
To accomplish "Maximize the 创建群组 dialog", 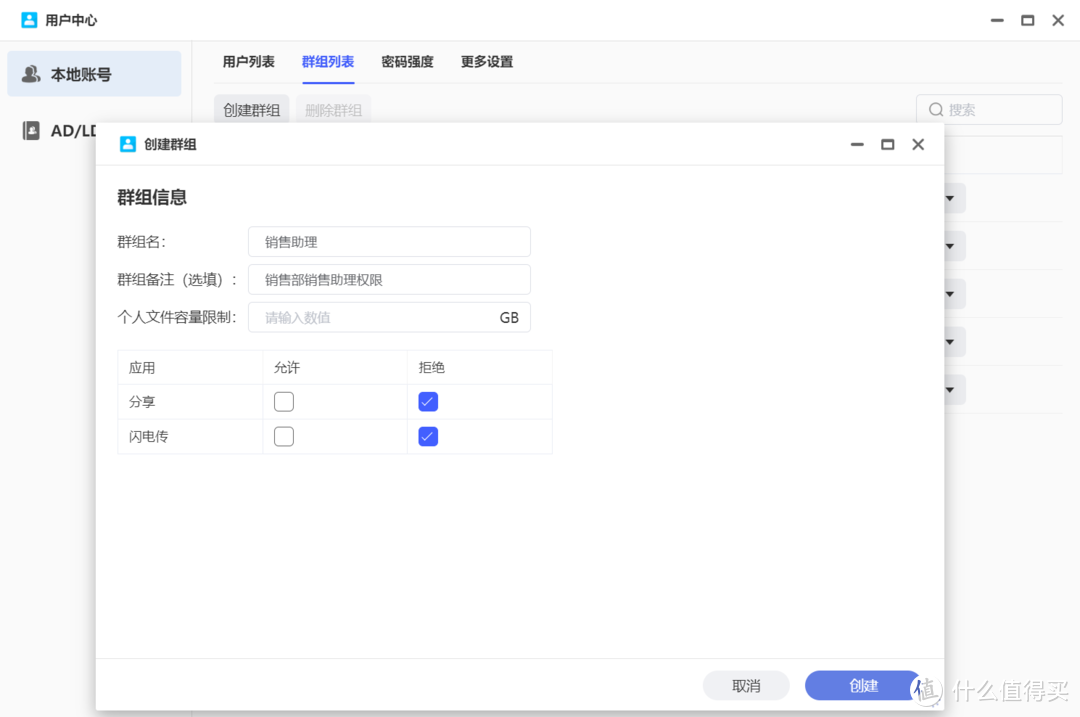I will (887, 144).
